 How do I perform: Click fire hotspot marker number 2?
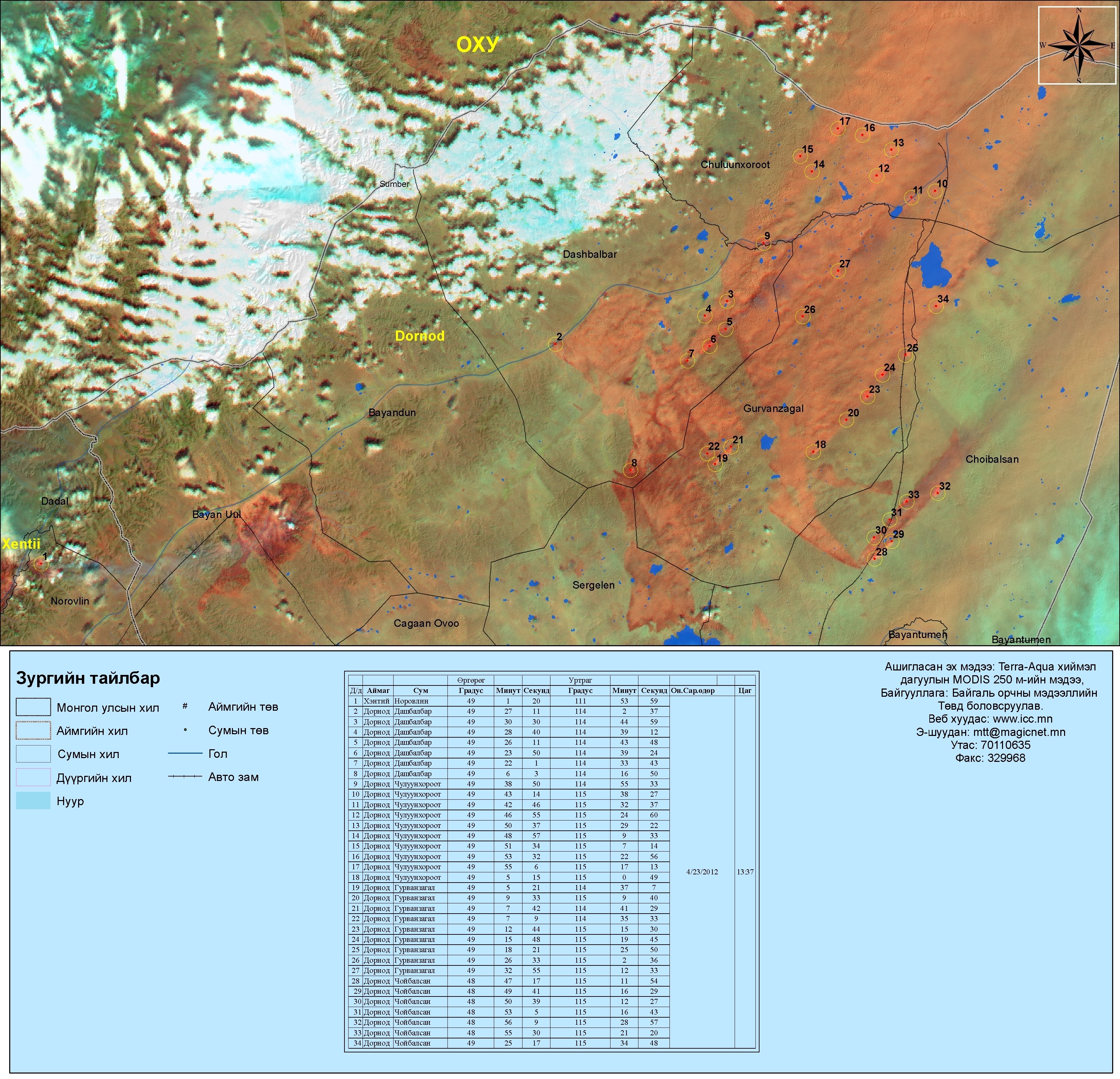coord(555,343)
